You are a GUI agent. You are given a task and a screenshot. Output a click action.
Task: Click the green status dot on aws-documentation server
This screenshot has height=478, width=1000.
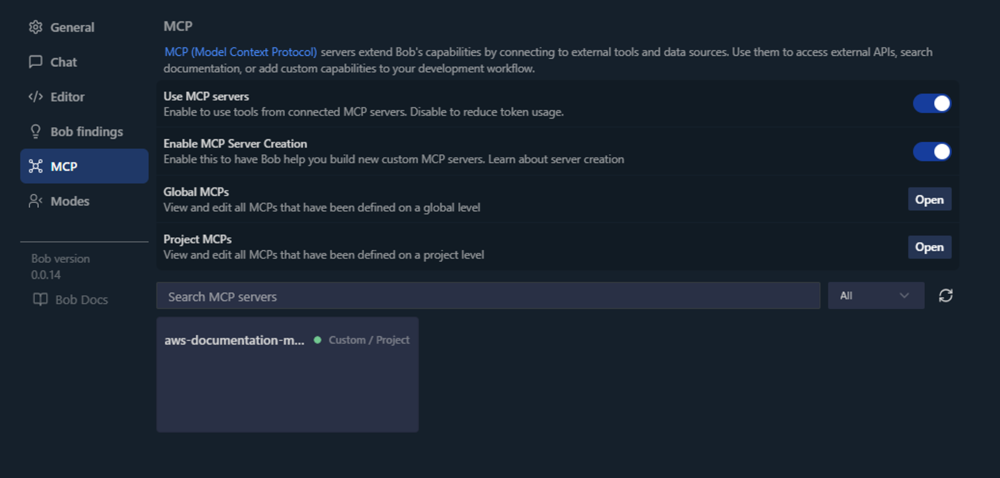[x=317, y=340]
